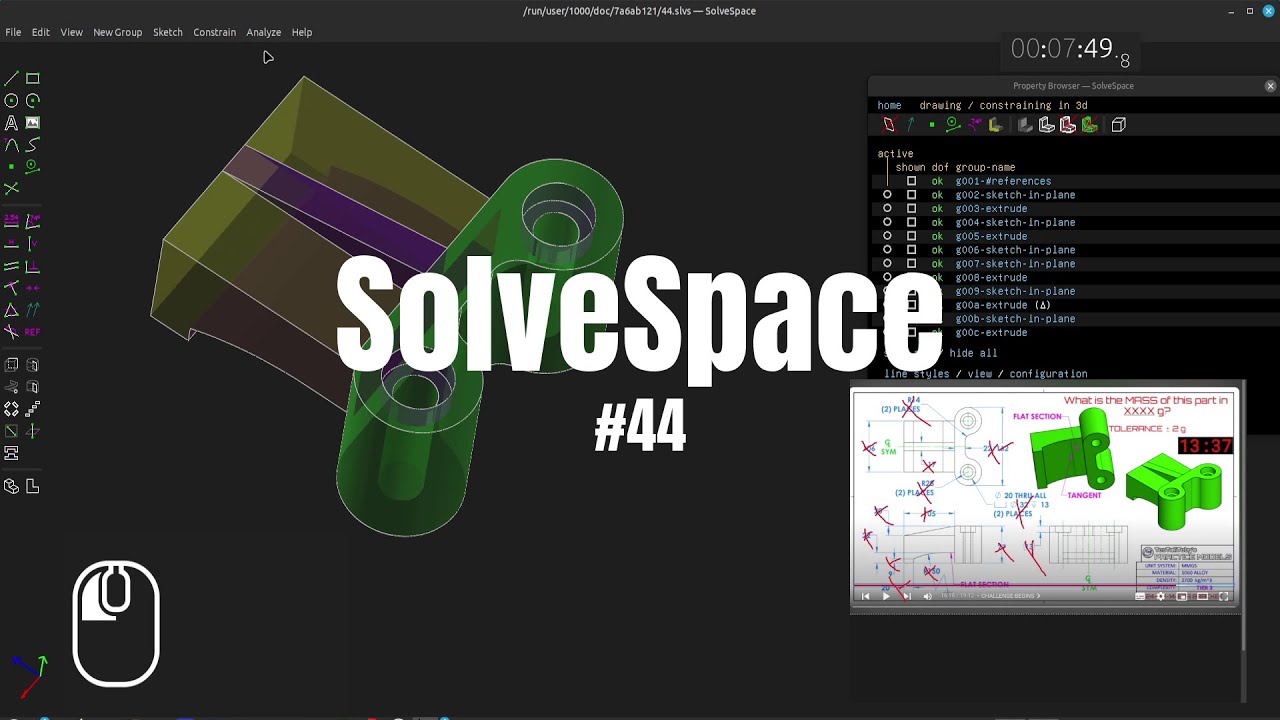Click the hide all link
1280x720 pixels.
click(x=973, y=353)
